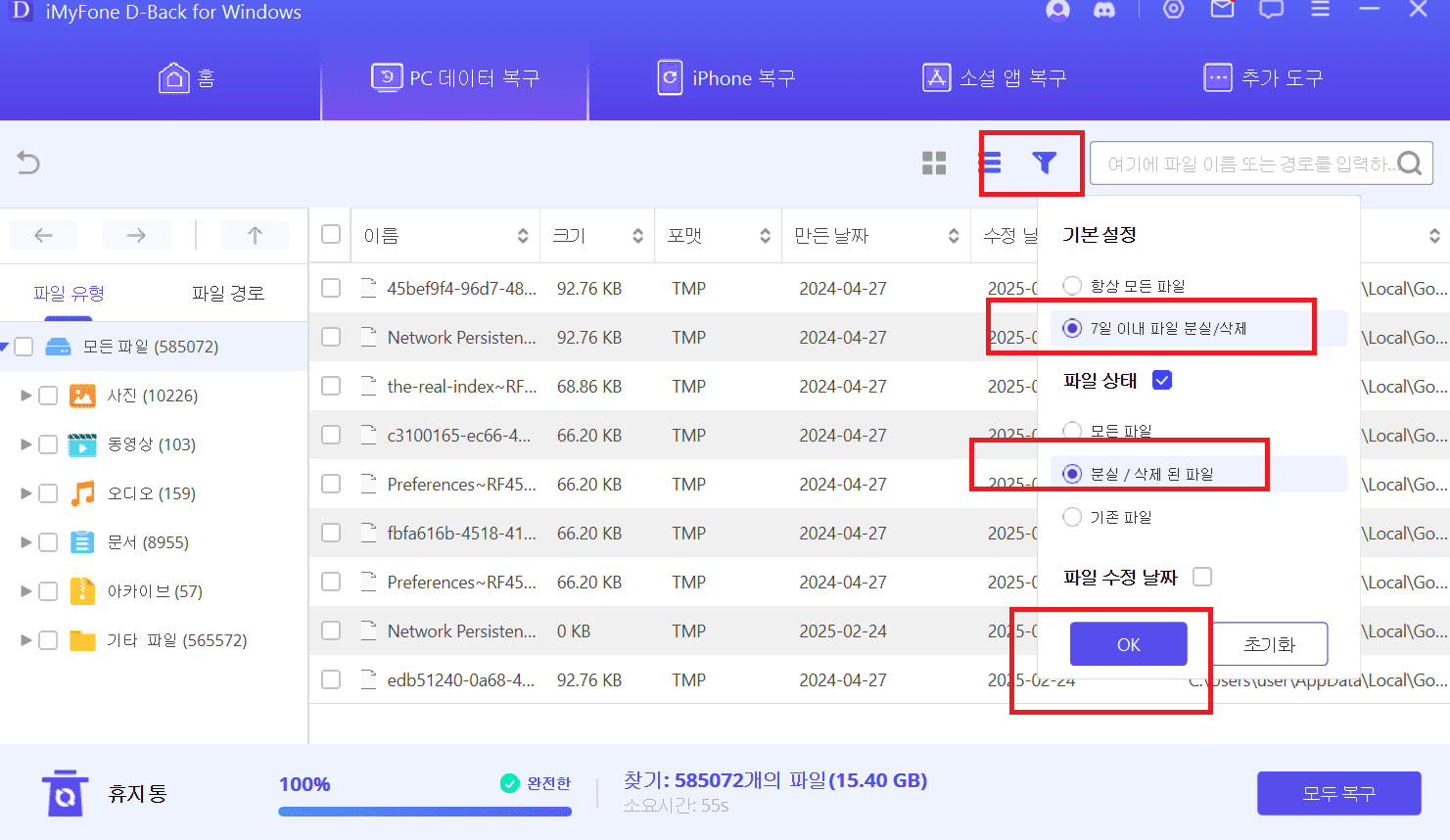Open the Discord icon in title bar
This screenshot has height=840, width=1450.
point(1104,11)
